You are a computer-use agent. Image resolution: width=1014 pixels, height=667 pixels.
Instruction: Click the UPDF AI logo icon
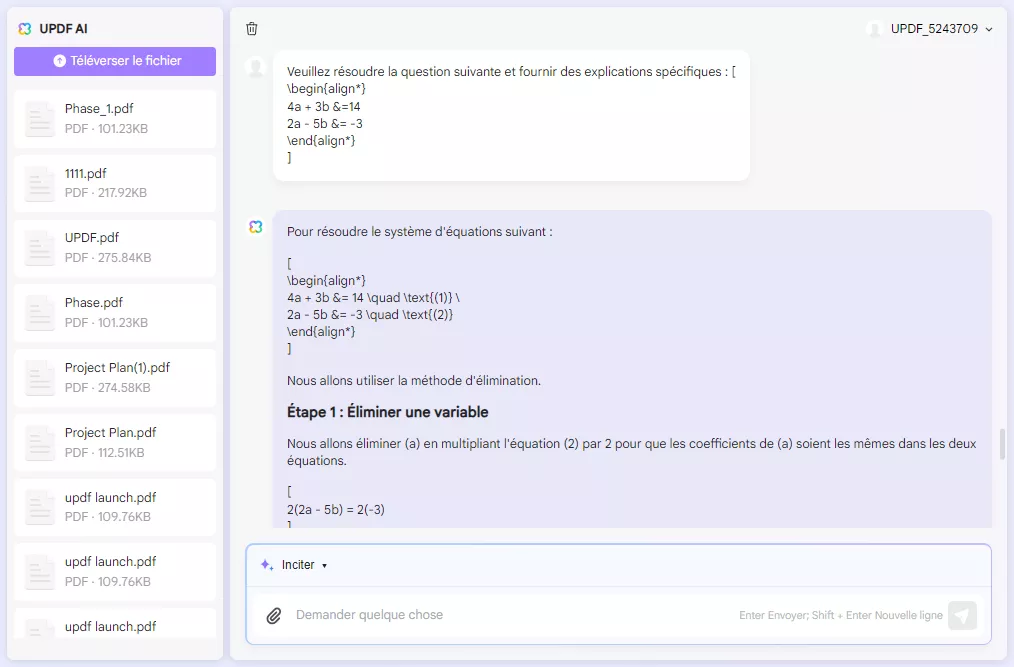[24, 29]
